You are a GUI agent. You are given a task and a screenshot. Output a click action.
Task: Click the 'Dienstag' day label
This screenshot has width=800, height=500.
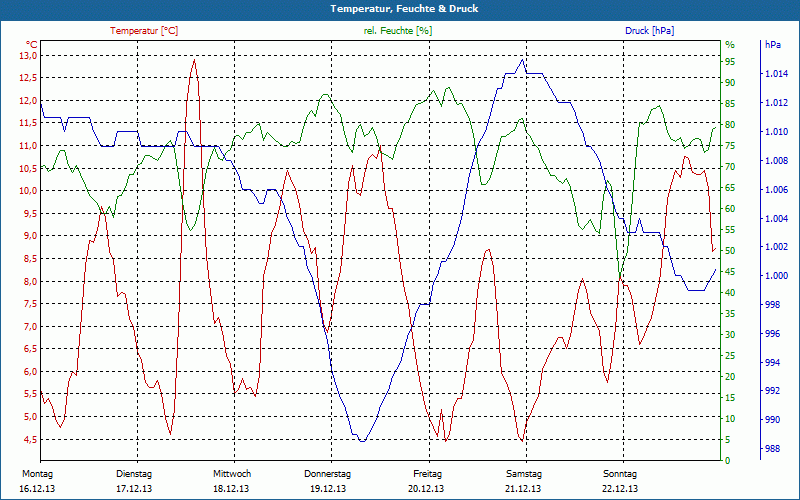click(x=134, y=474)
